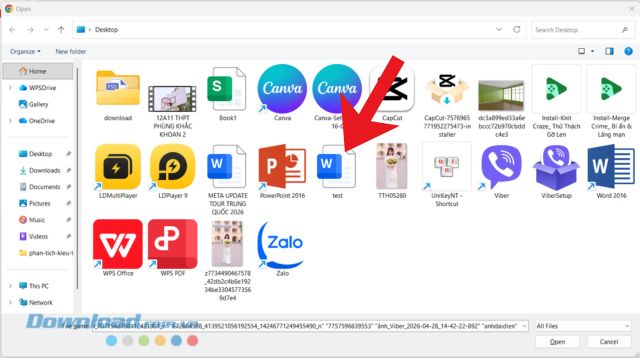Click the Open button

click(557, 342)
